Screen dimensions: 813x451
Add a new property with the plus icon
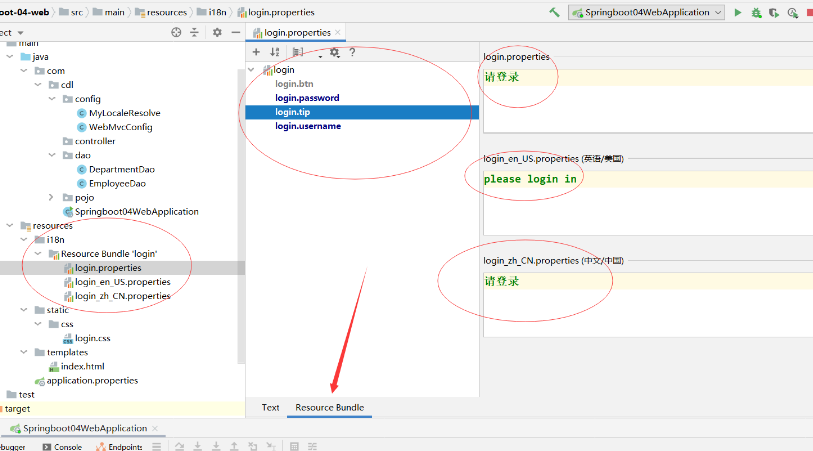click(256, 52)
